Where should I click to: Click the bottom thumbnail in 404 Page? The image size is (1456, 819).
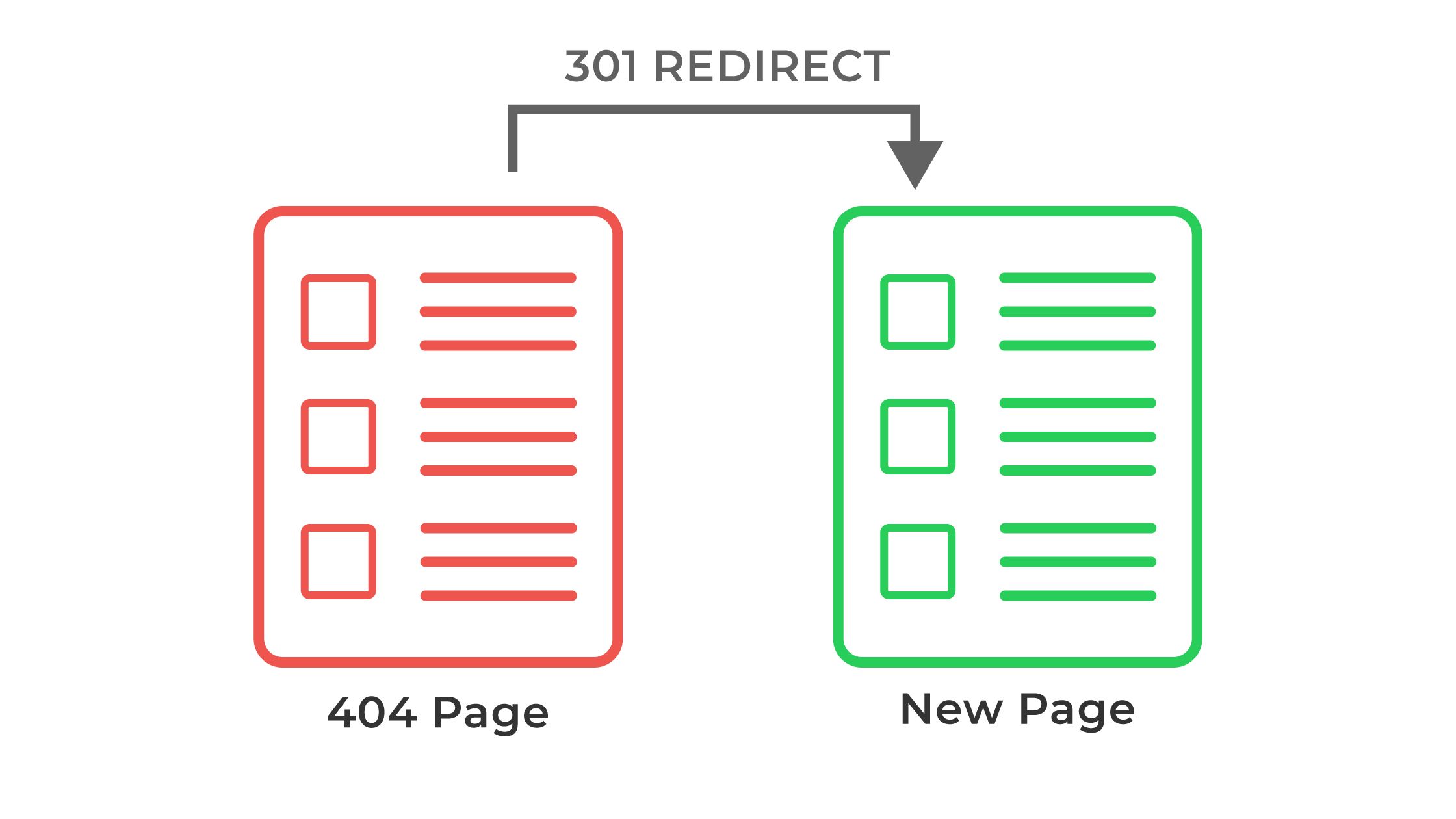coord(340,560)
